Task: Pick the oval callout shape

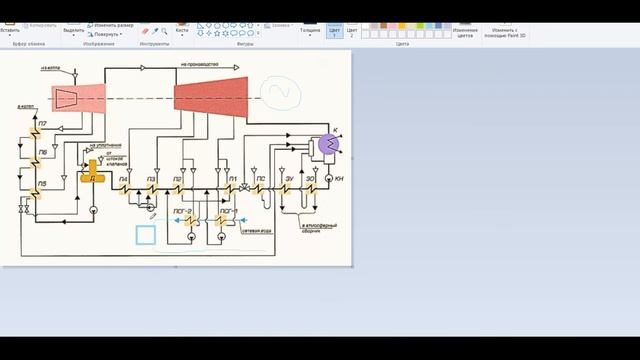Action: pos(242,33)
